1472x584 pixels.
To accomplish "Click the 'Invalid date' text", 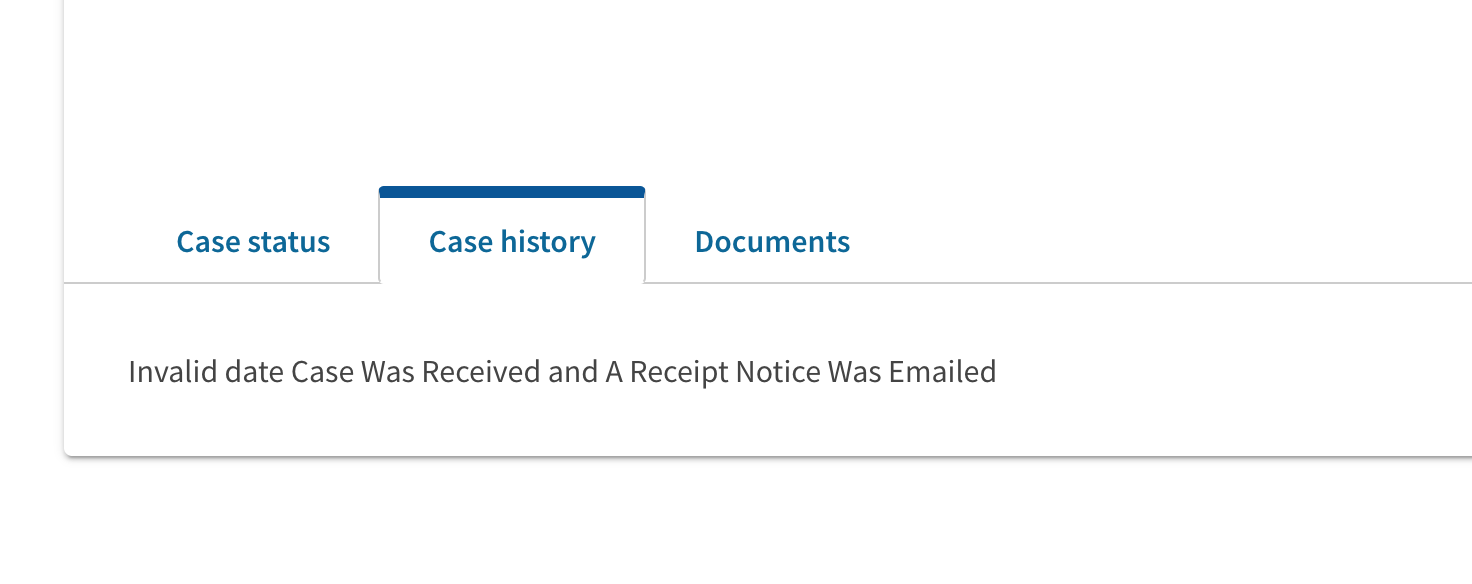I will (x=206, y=372).
